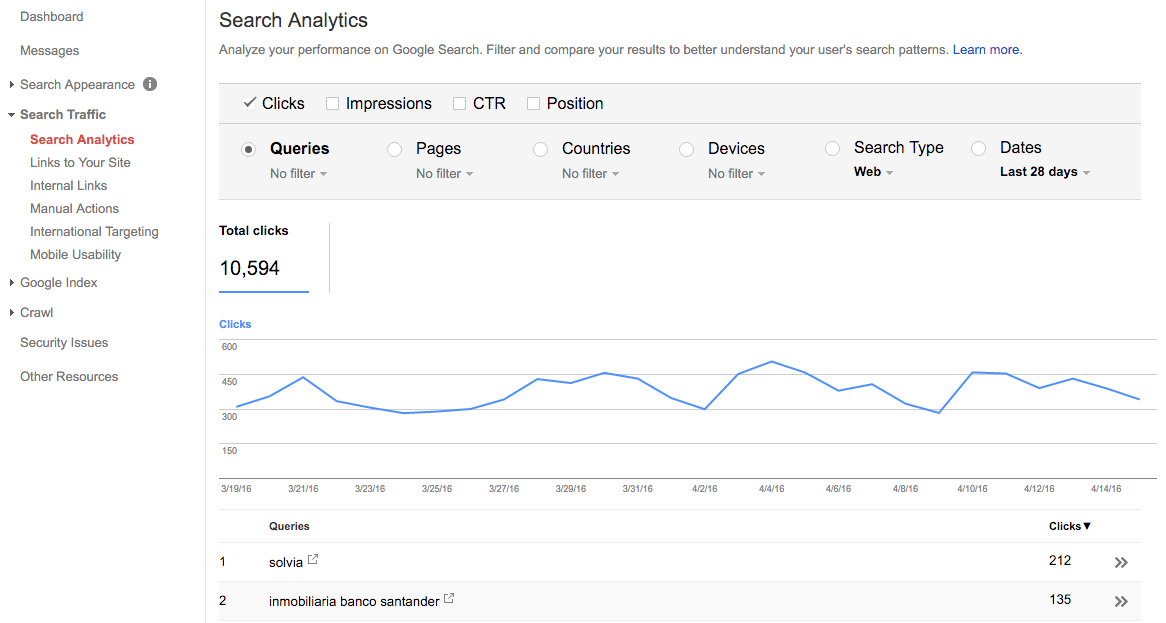Open solvia query via its external link icon
This screenshot has width=1166, height=623.
pyautogui.click(x=315, y=559)
